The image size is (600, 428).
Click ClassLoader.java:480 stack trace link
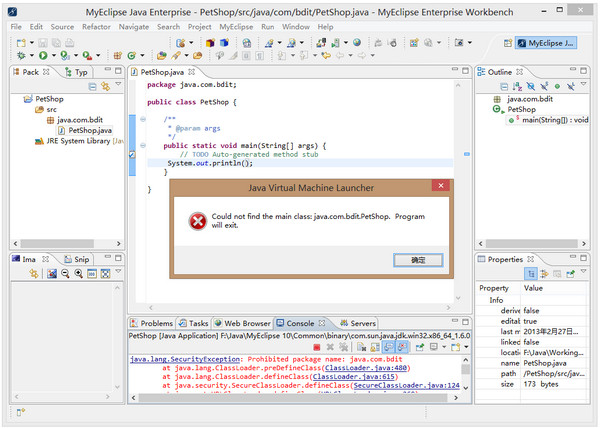[344, 367]
